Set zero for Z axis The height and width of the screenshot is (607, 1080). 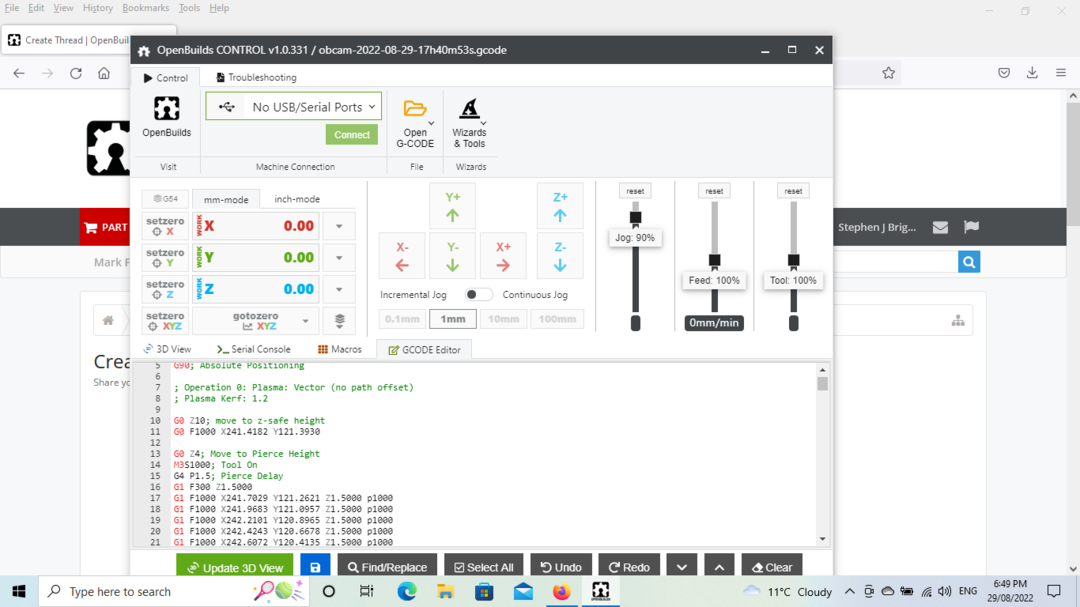(165, 289)
